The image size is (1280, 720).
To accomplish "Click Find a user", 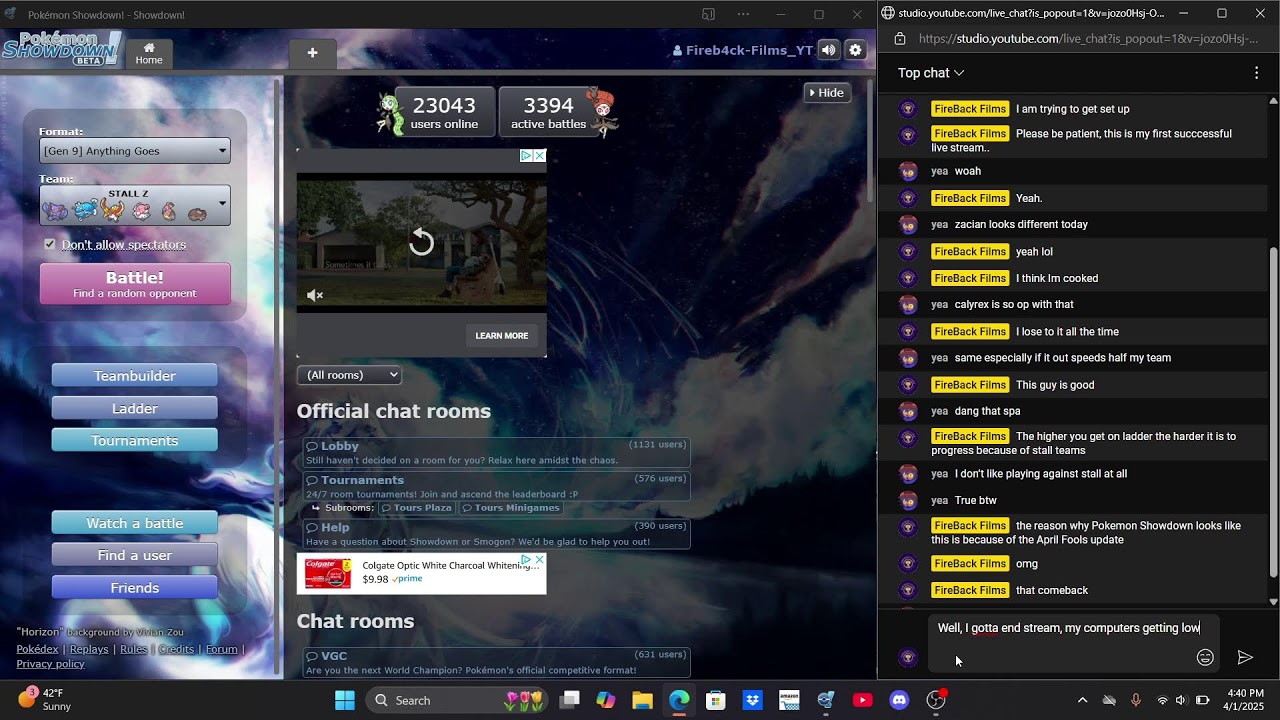I will point(135,555).
